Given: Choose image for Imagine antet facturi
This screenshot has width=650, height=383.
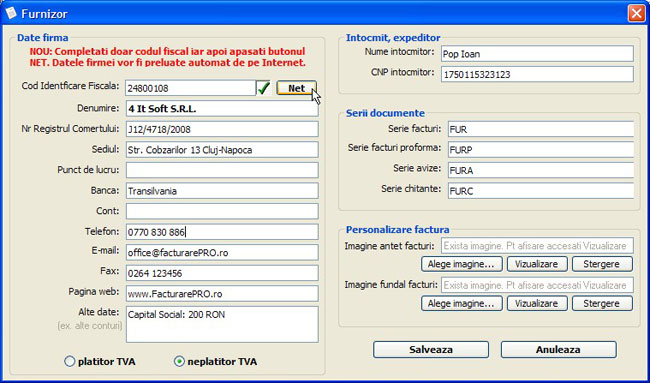Looking at the screenshot, I should (462, 264).
